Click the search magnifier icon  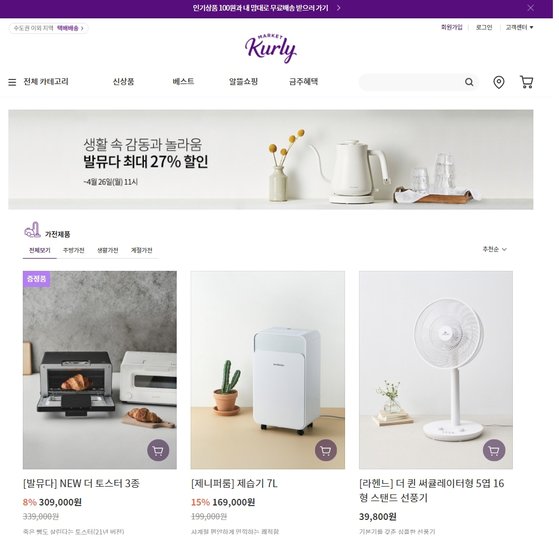point(469,82)
